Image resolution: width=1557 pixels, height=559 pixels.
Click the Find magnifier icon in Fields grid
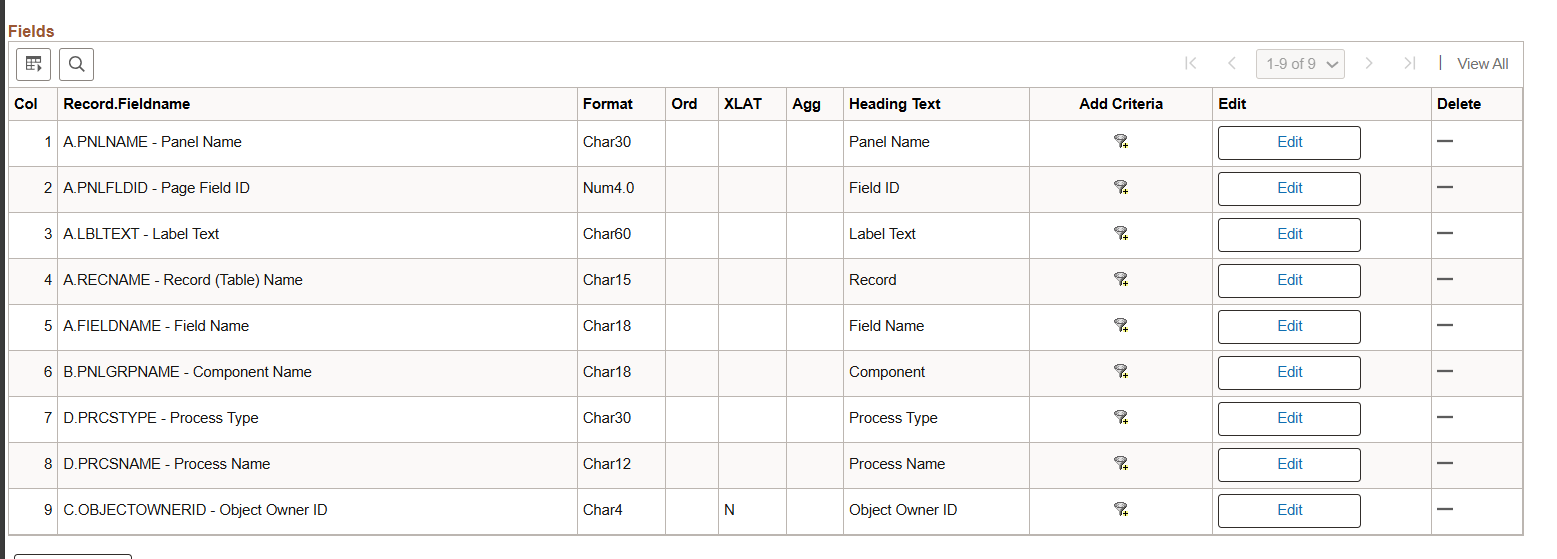point(76,64)
